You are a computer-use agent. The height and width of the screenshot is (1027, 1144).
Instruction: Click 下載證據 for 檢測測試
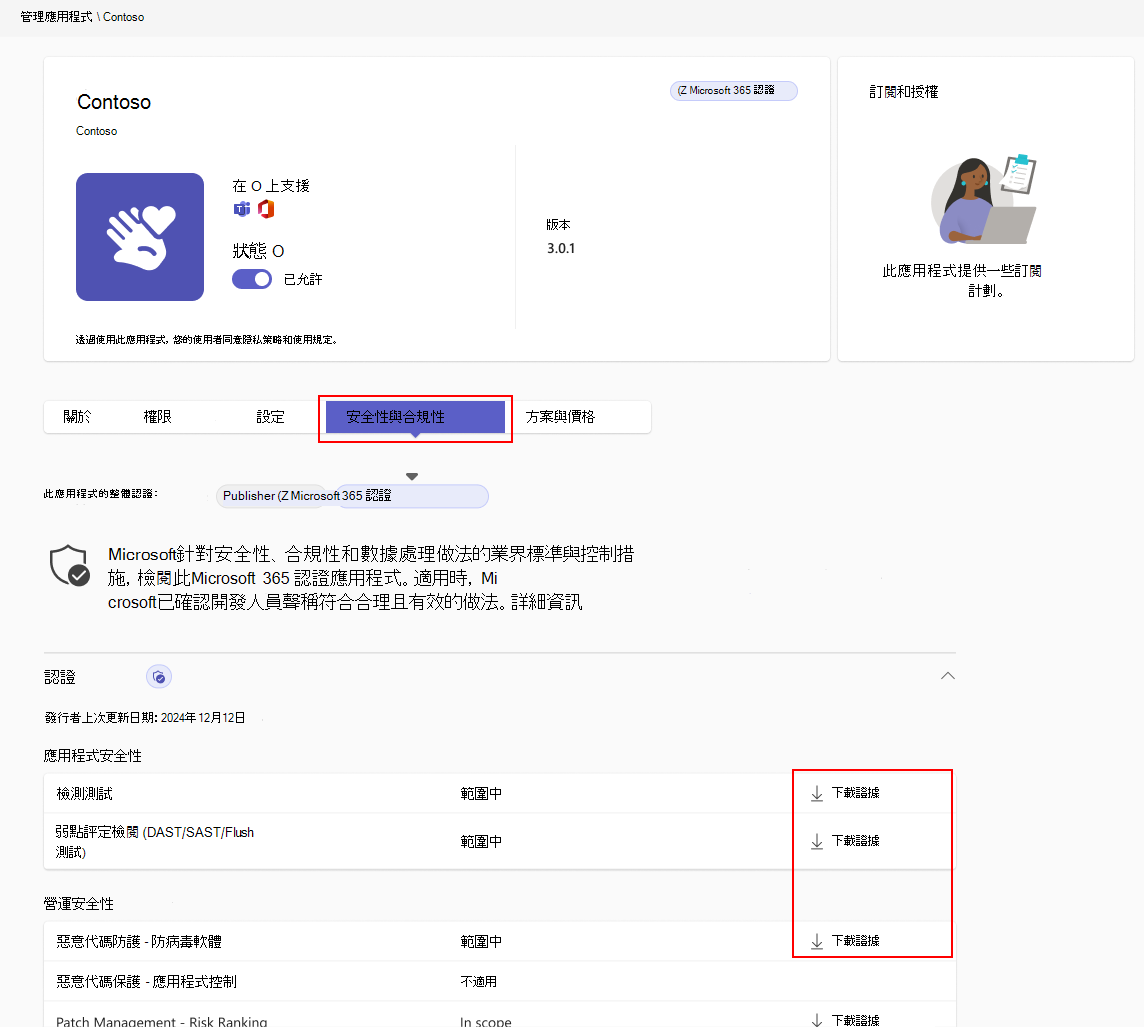point(856,793)
